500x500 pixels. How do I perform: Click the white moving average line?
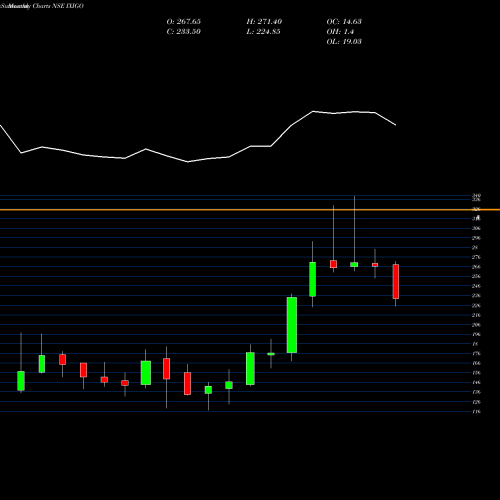click(198, 137)
